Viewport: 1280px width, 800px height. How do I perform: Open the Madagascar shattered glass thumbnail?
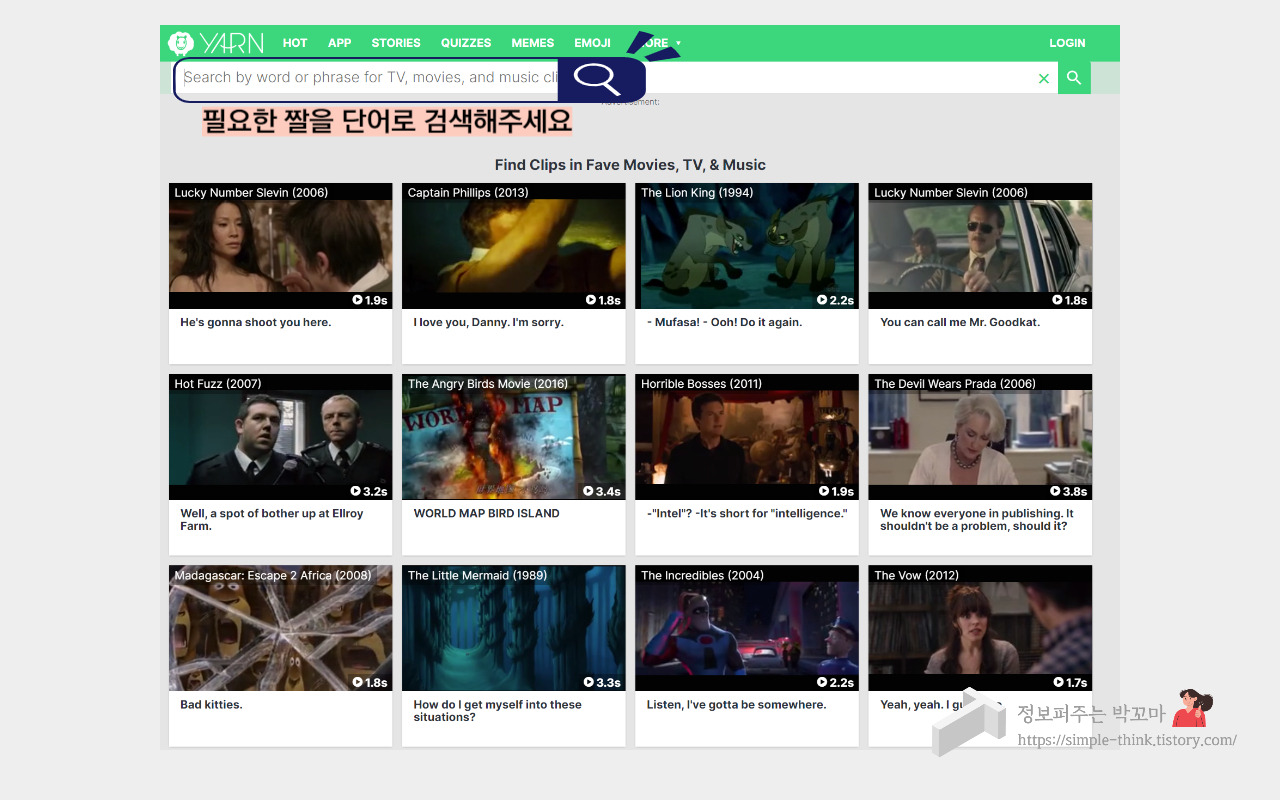(x=281, y=629)
